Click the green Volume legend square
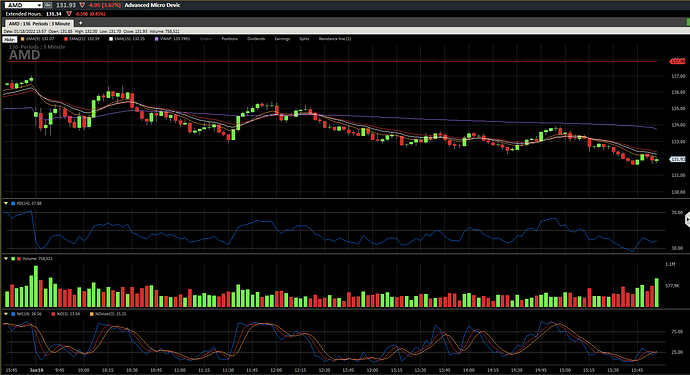 pyautogui.click(x=13, y=259)
